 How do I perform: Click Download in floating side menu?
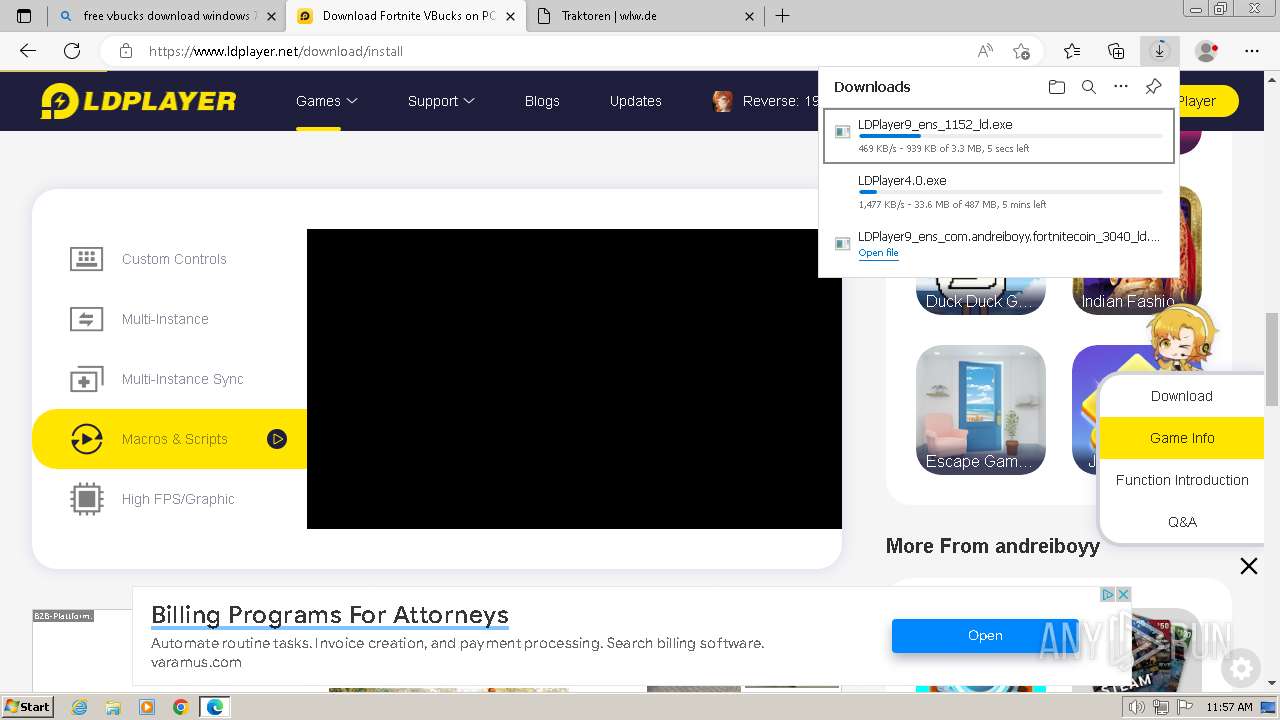[1182, 396]
